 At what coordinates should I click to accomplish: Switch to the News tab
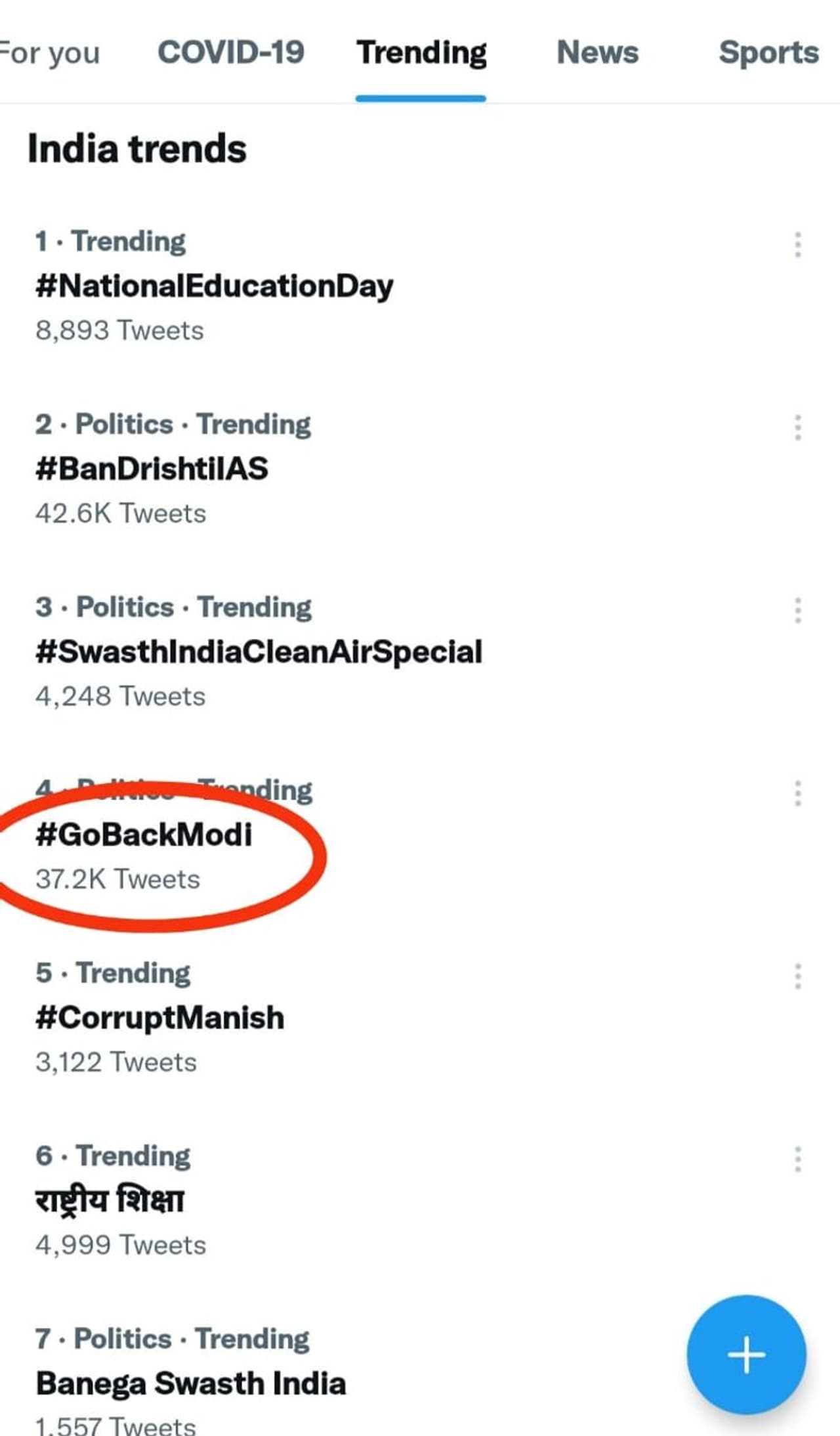(x=597, y=53)
